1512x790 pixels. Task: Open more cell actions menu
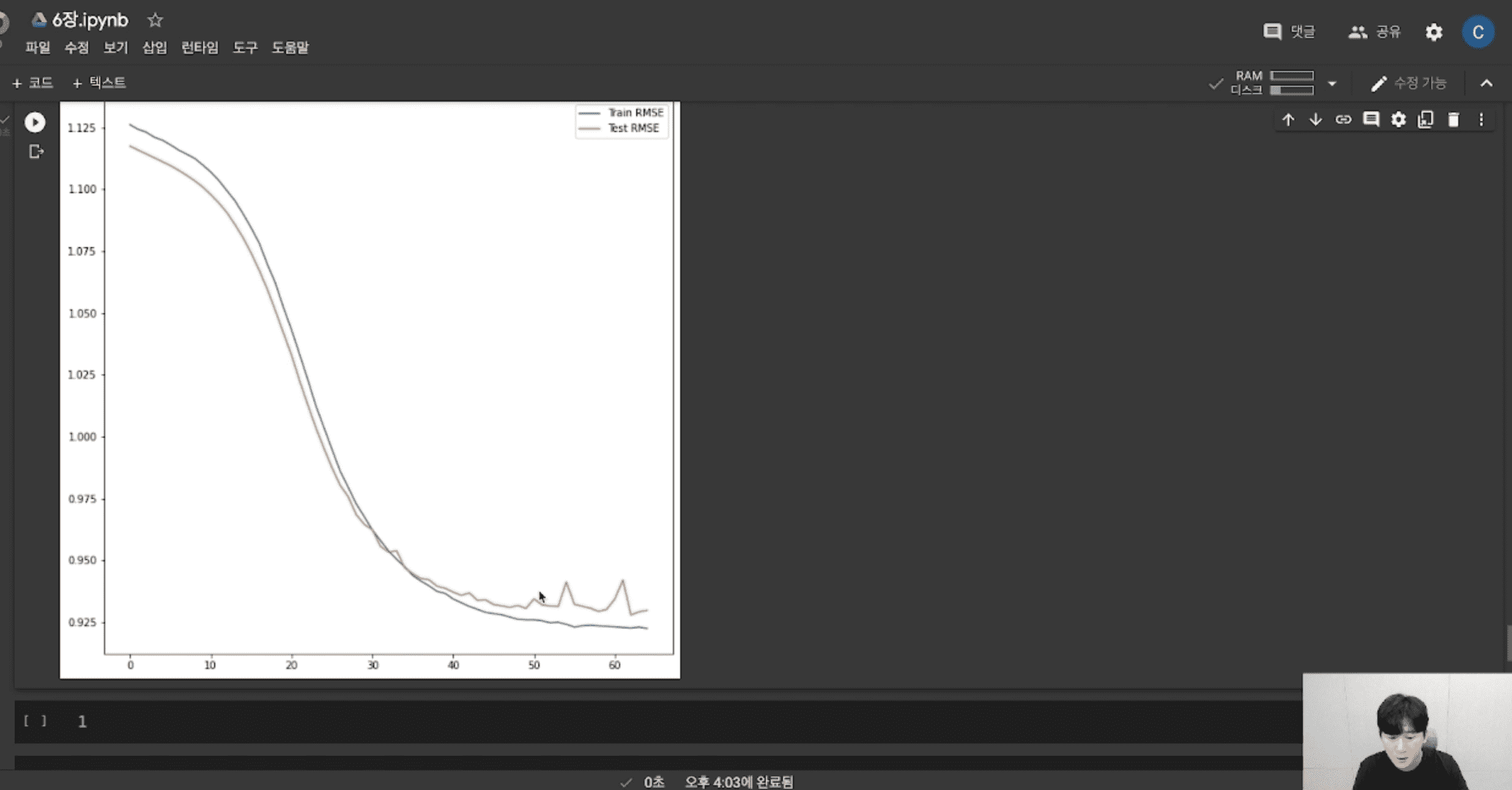[1481, 120]
